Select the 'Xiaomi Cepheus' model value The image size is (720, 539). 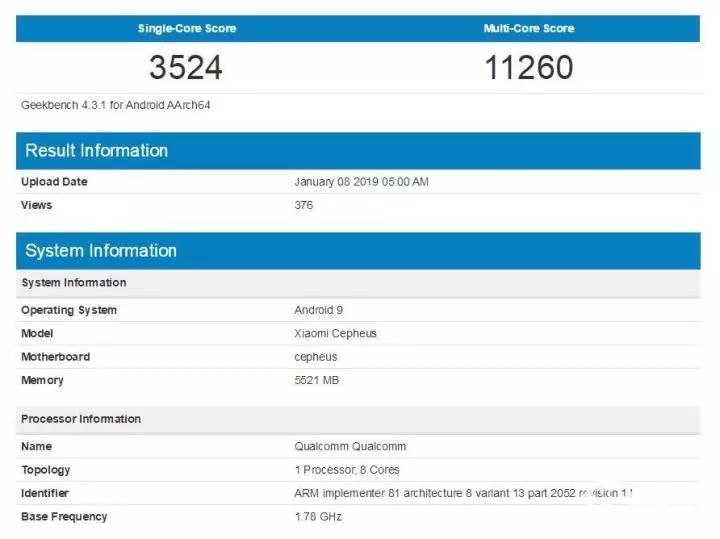pos(335,334)
